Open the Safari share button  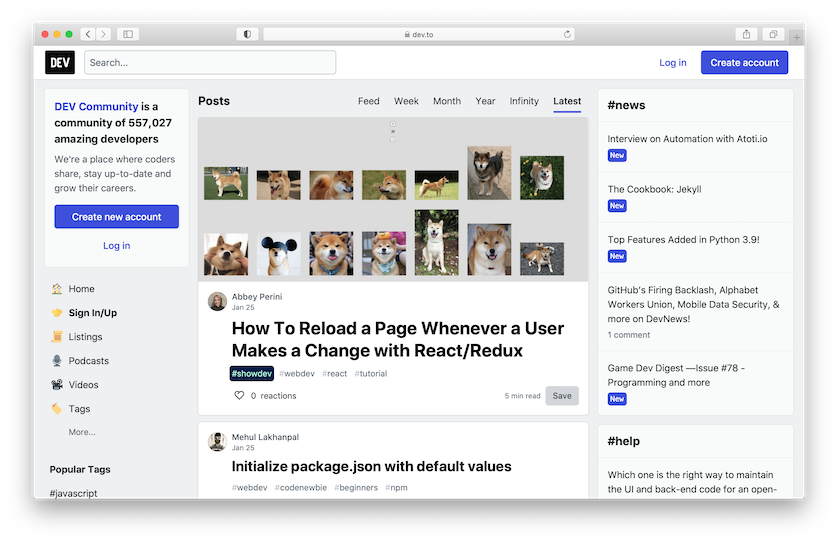coord(747,34)
